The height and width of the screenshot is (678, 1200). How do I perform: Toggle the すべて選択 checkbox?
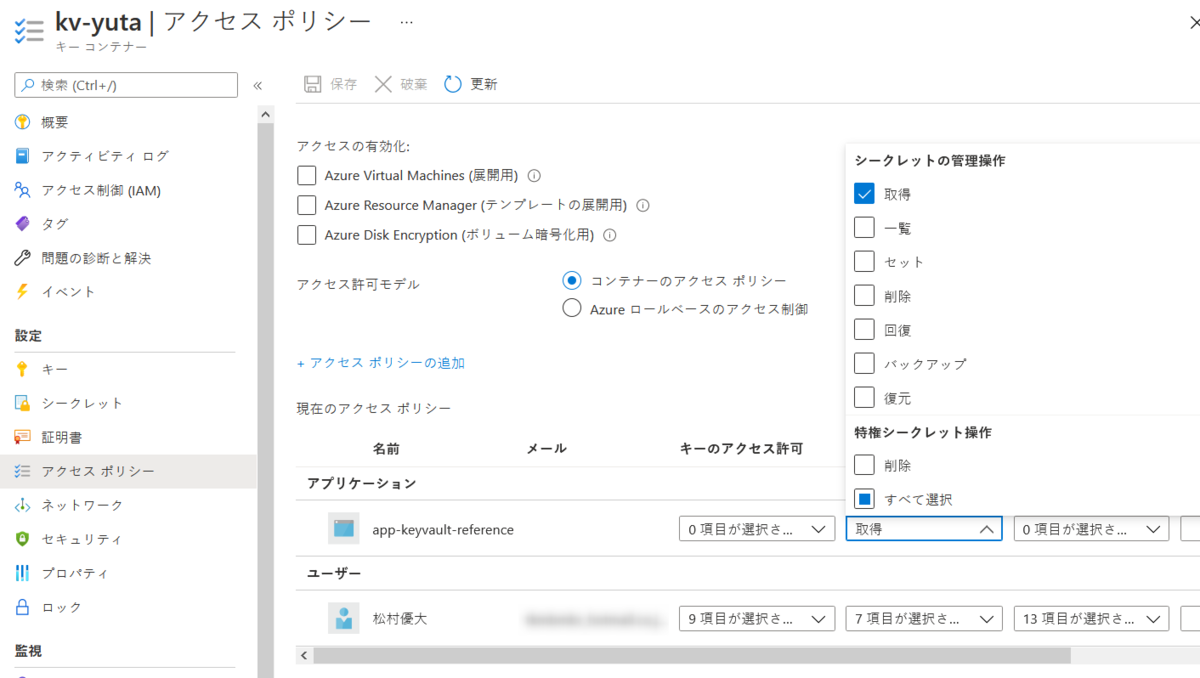pos(864,499)
